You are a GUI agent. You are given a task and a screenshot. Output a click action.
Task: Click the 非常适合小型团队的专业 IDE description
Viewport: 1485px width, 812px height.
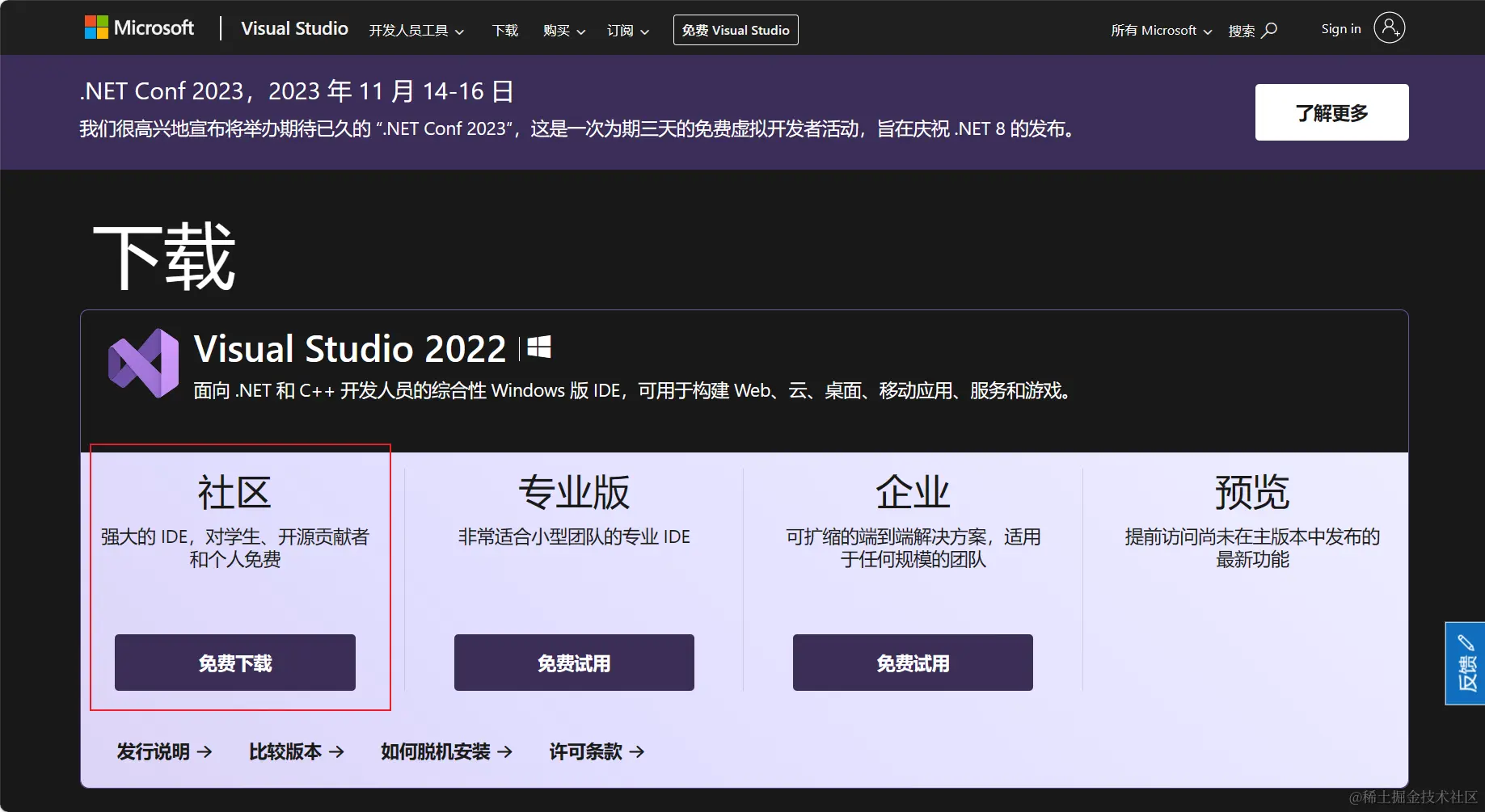574,536
